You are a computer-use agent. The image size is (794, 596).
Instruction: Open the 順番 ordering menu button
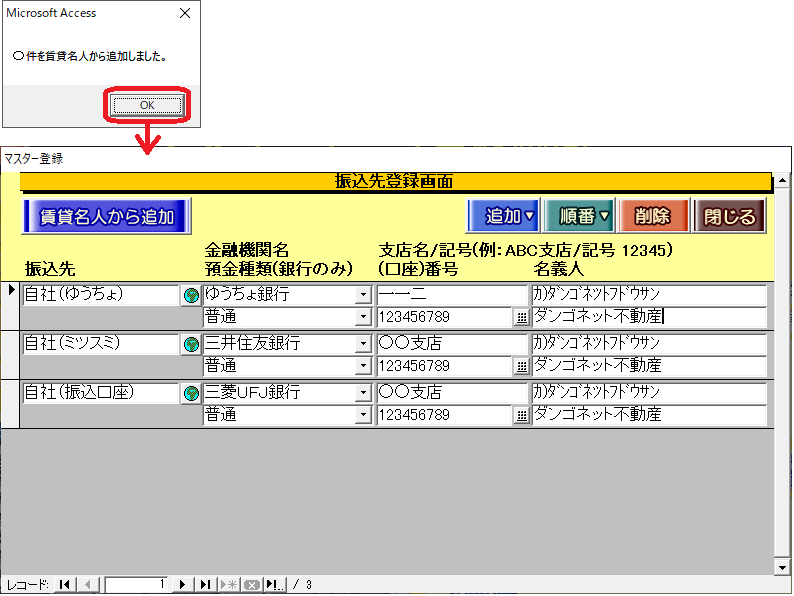577,216
